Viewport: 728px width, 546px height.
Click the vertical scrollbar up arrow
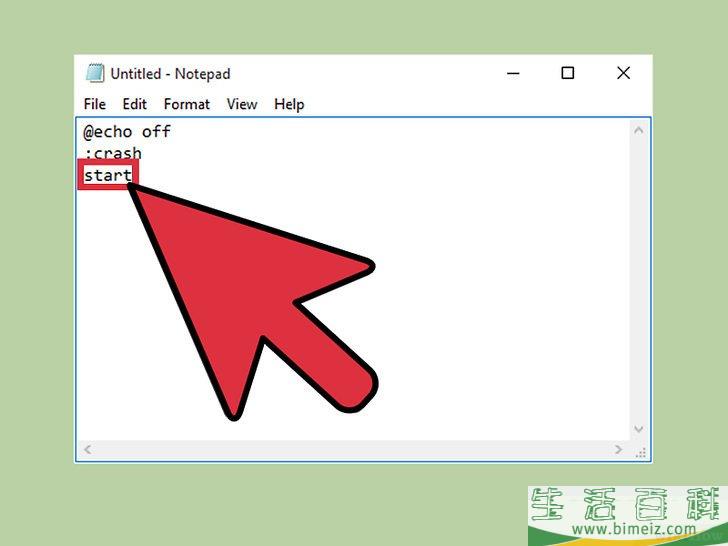pos(640,130)
